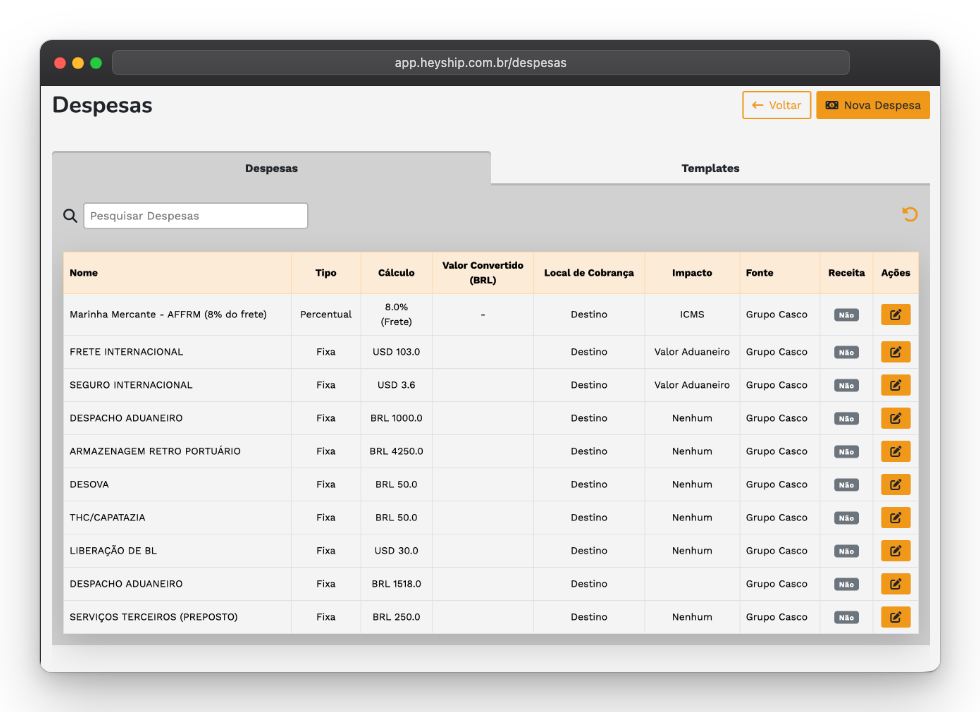Edit SERVIÇOS TERCEIROS (PREPOSTO) expense

click(x=895, y=617)
